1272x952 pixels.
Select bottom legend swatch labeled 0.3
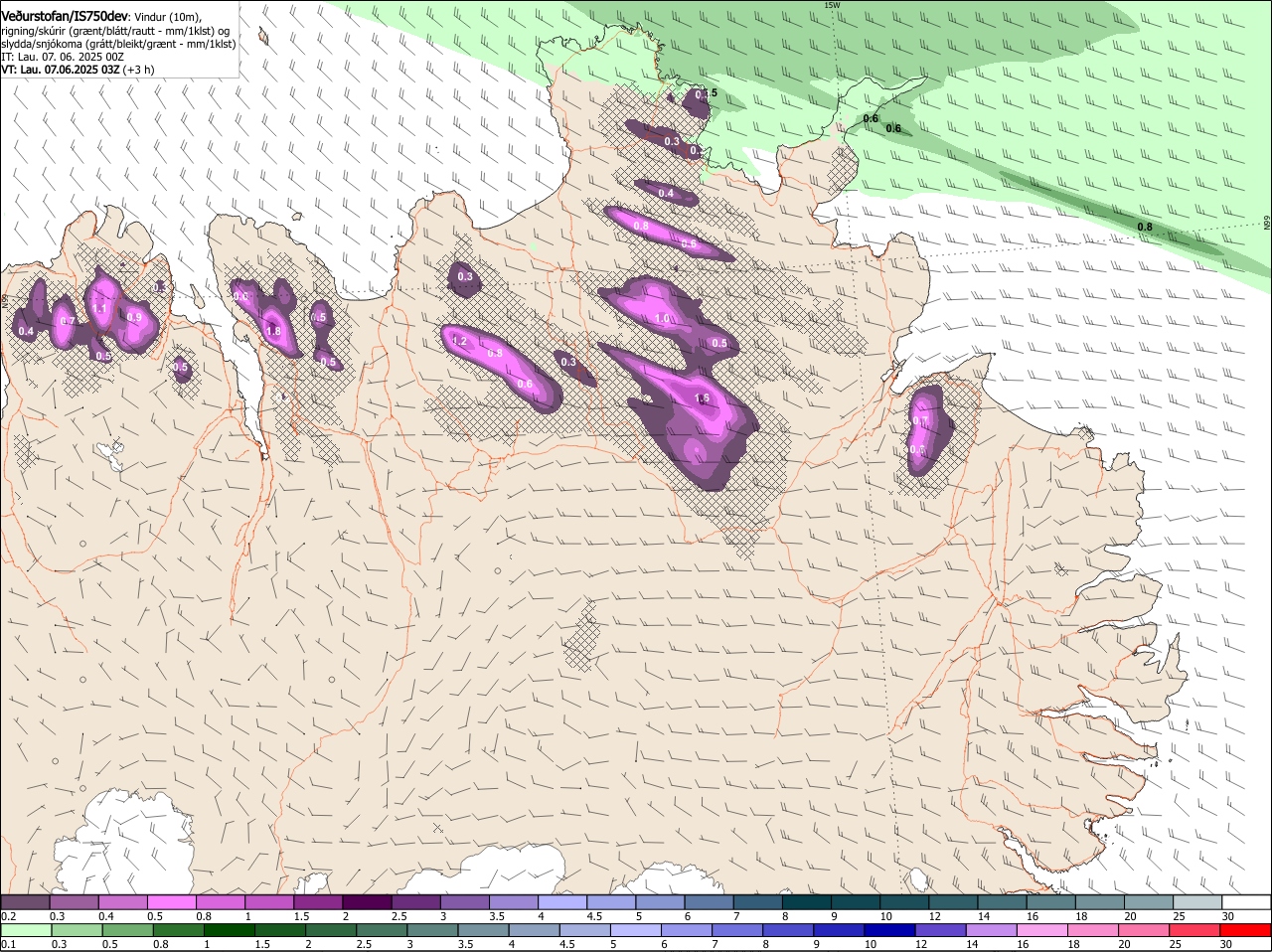(x=77, y=930)
